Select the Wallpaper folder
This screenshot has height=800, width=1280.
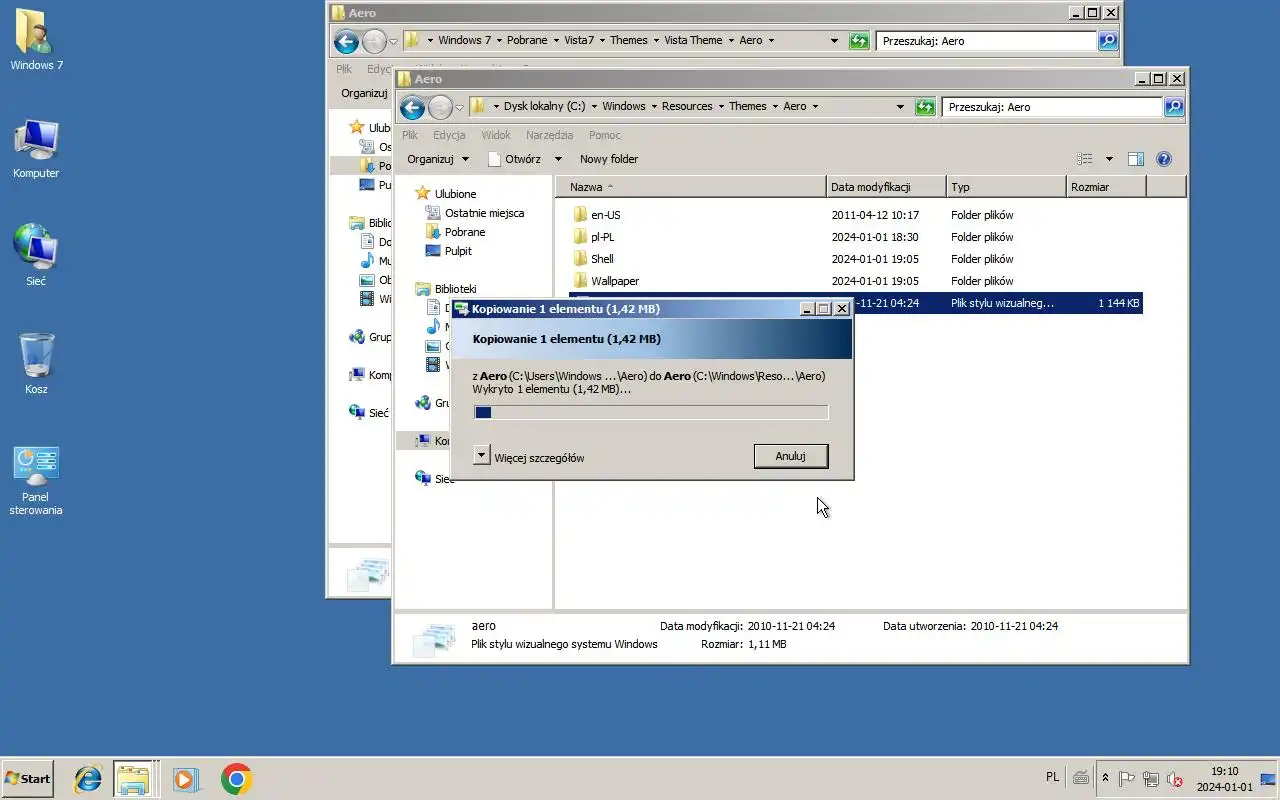(615, 281)
